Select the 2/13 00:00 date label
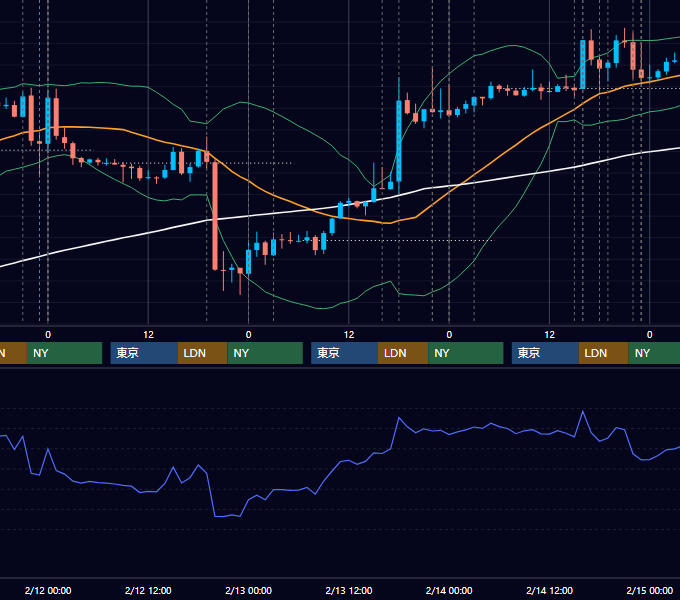Screen dimensions: 680x600 pos(248,590)
